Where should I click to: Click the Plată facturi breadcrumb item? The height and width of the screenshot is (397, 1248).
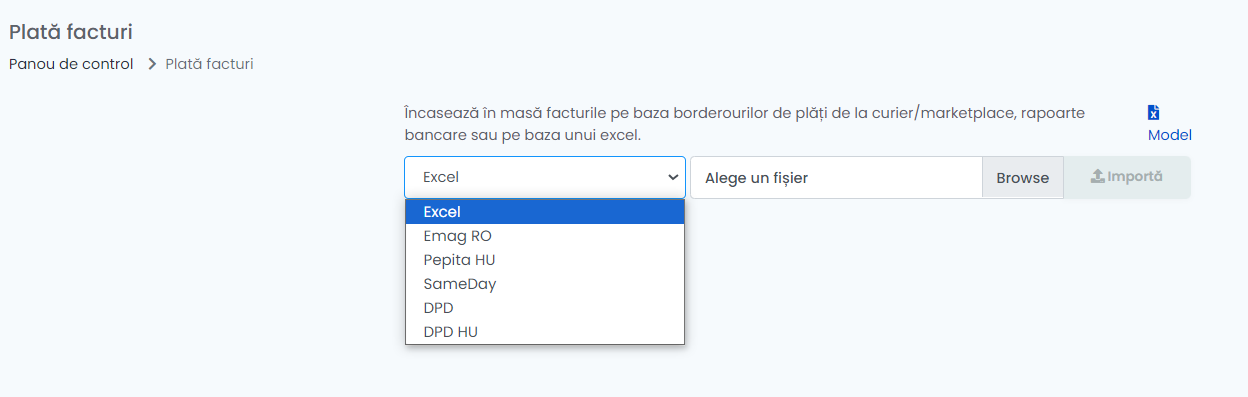point(209,64)
